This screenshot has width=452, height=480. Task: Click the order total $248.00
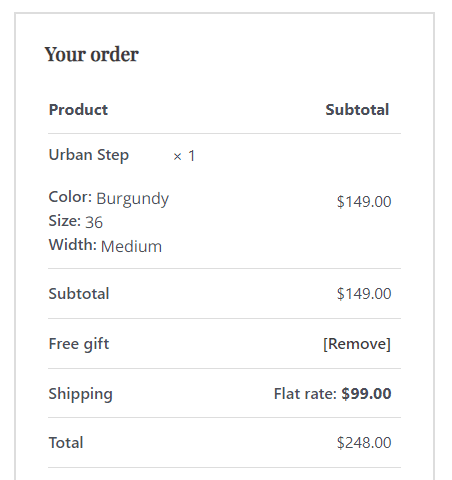pos(364,443)
